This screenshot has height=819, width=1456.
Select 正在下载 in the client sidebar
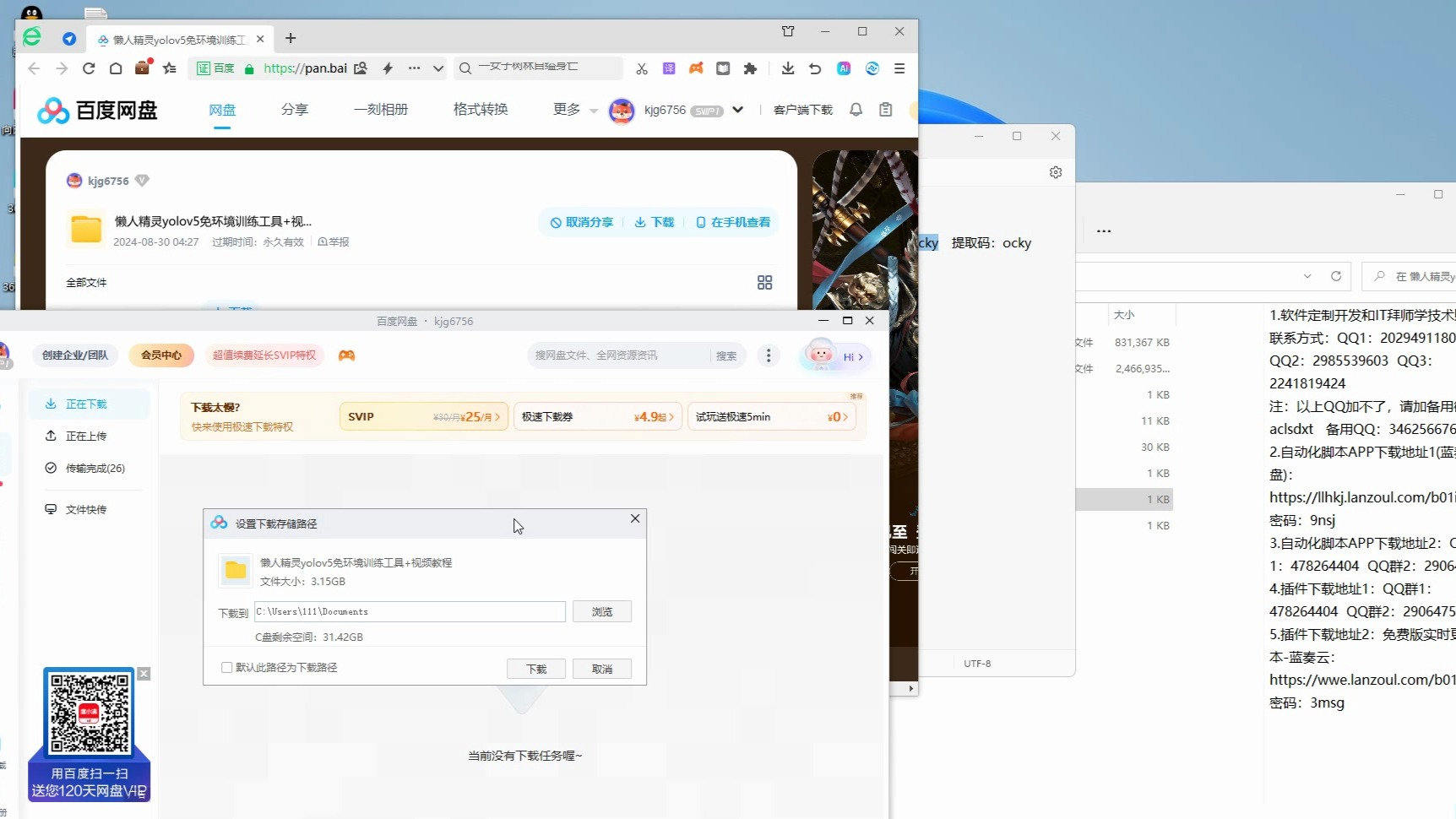click(89, 404)
